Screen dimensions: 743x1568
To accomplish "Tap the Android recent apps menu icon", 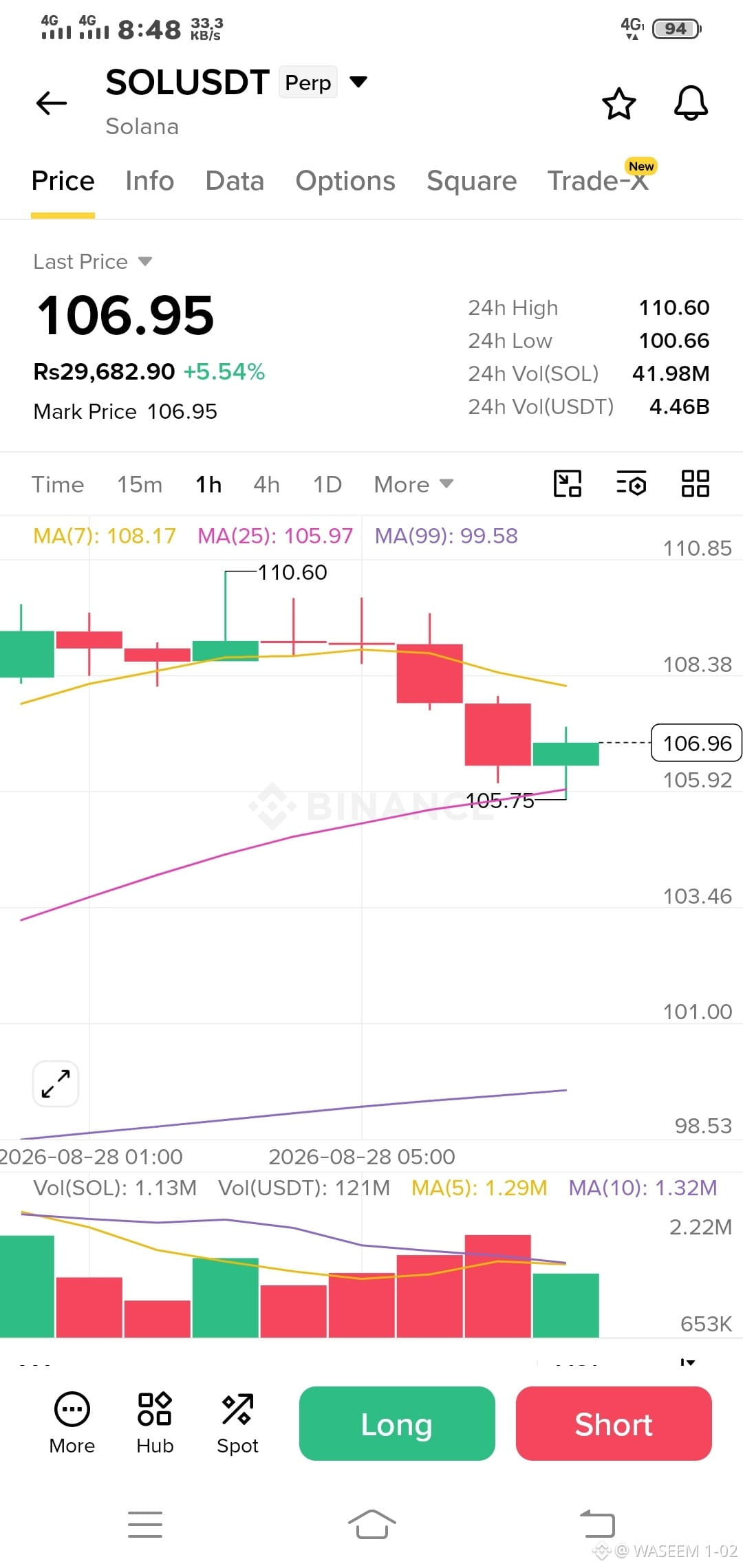I will pos(145,1525).
